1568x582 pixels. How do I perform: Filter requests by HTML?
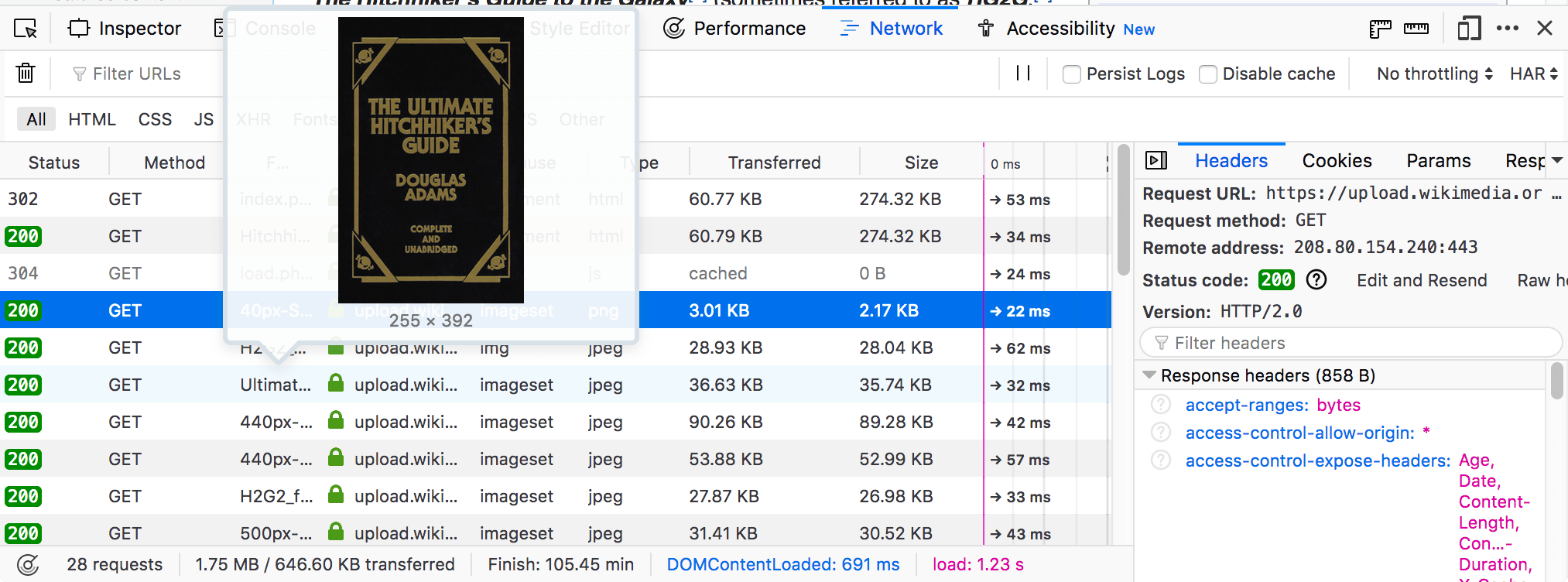tap(92, 119)
